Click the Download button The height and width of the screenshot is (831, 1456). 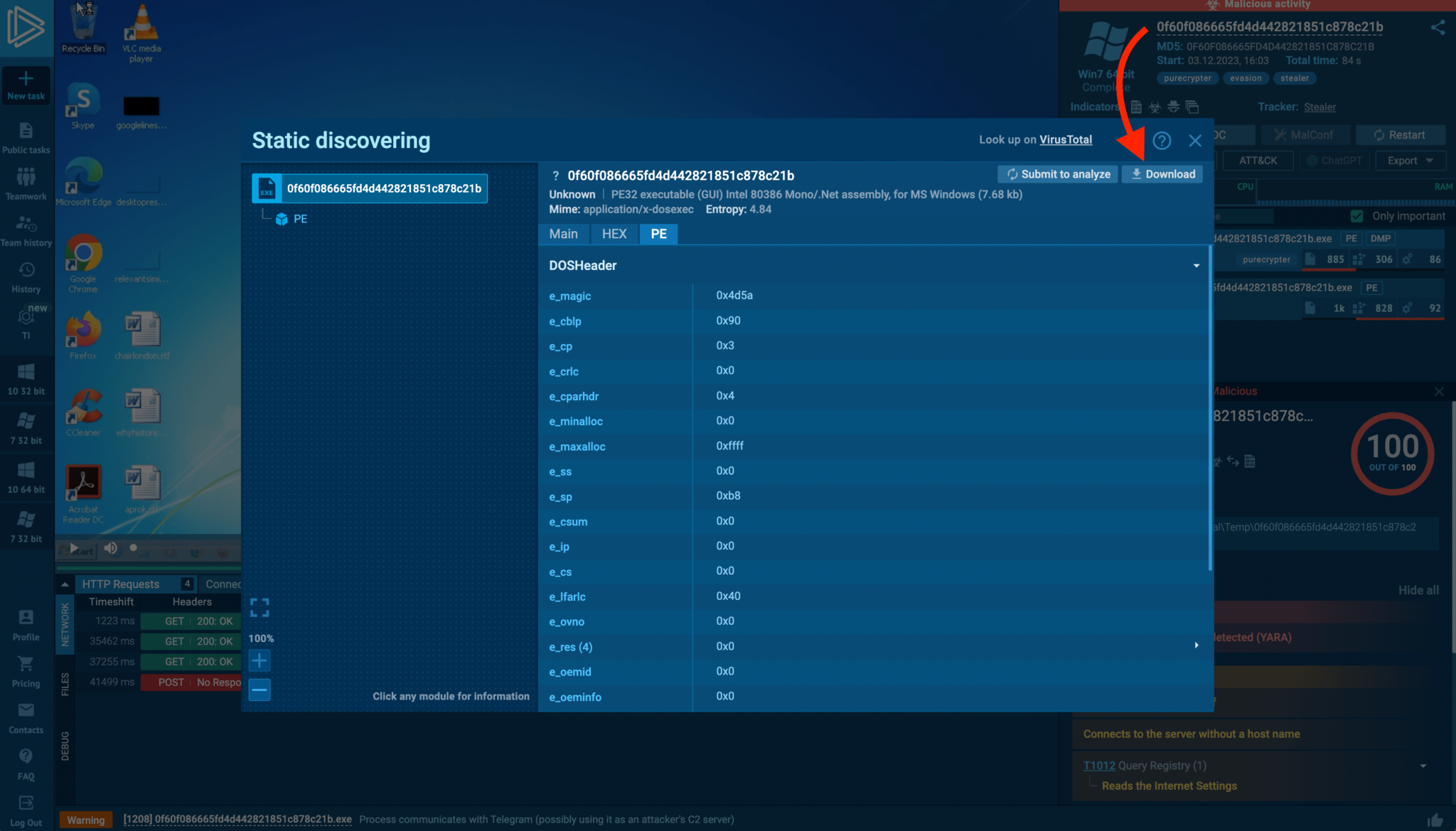[1162, 174]
